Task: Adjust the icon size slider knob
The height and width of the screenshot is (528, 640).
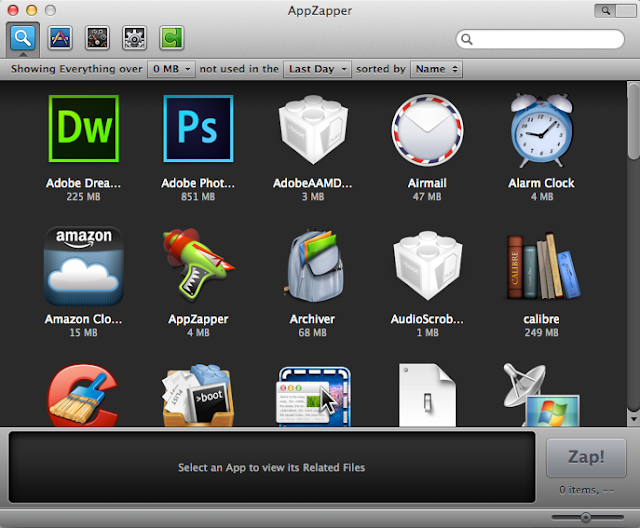Action: click(586, 517)
